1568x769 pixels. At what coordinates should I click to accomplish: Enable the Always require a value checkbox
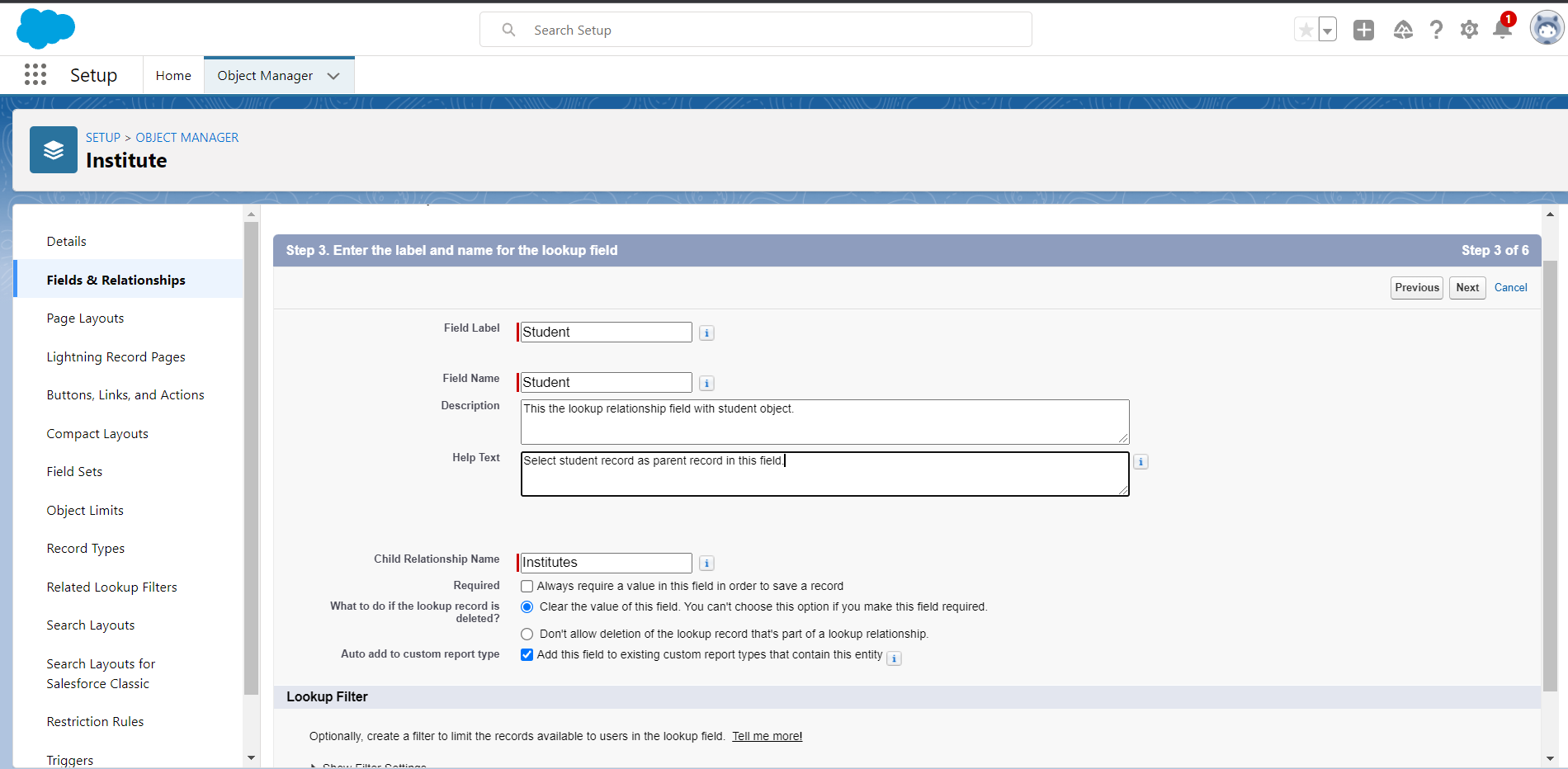click(x=527, y=587)
